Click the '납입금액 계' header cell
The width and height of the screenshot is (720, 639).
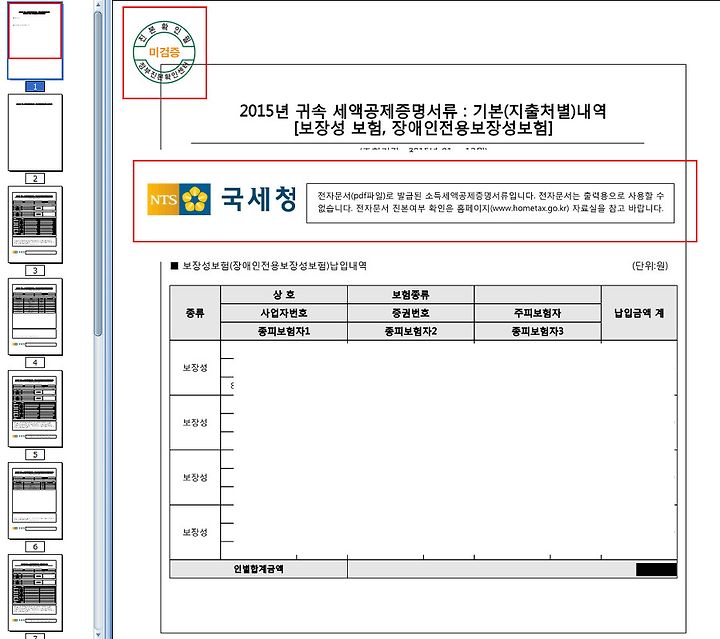639,313
